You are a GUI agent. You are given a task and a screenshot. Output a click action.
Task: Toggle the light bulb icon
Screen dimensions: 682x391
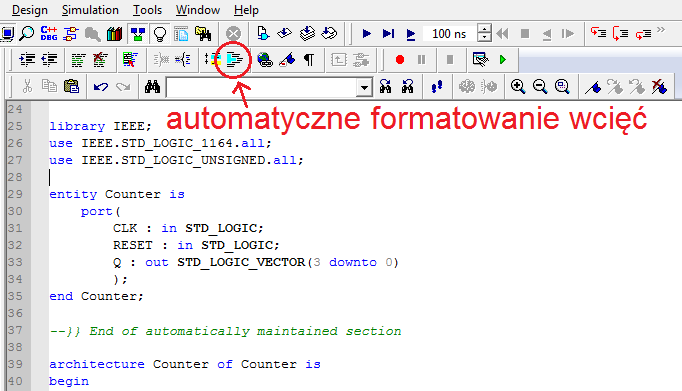coord(160,33)
